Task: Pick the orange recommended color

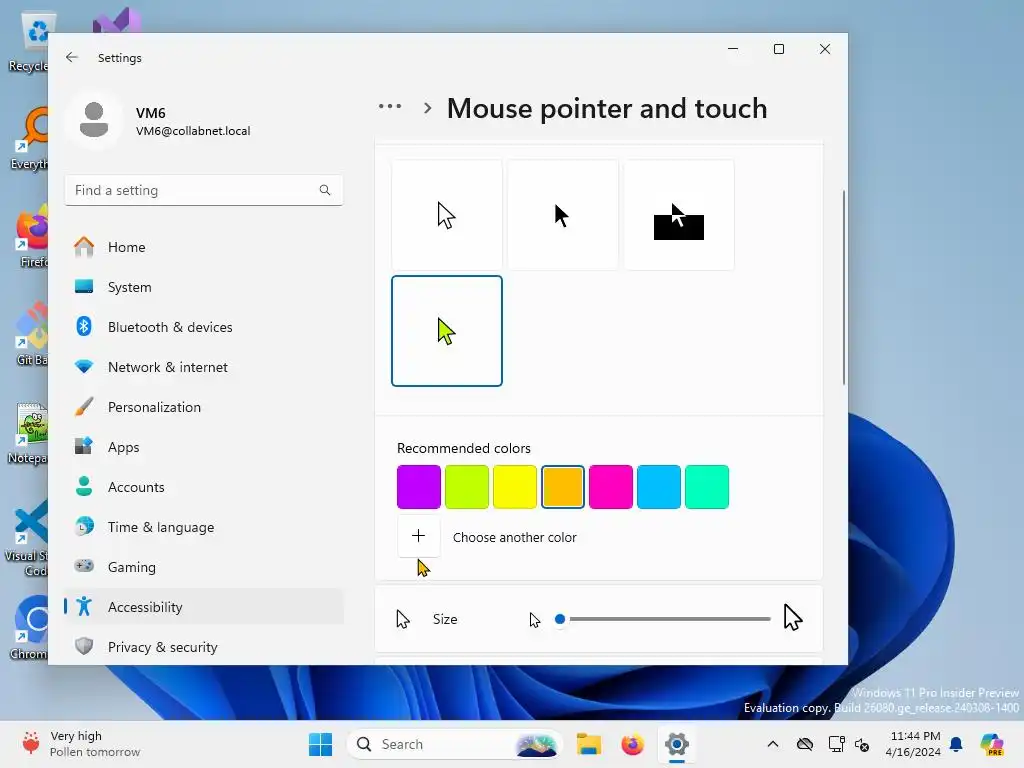Action: (563, 487)
